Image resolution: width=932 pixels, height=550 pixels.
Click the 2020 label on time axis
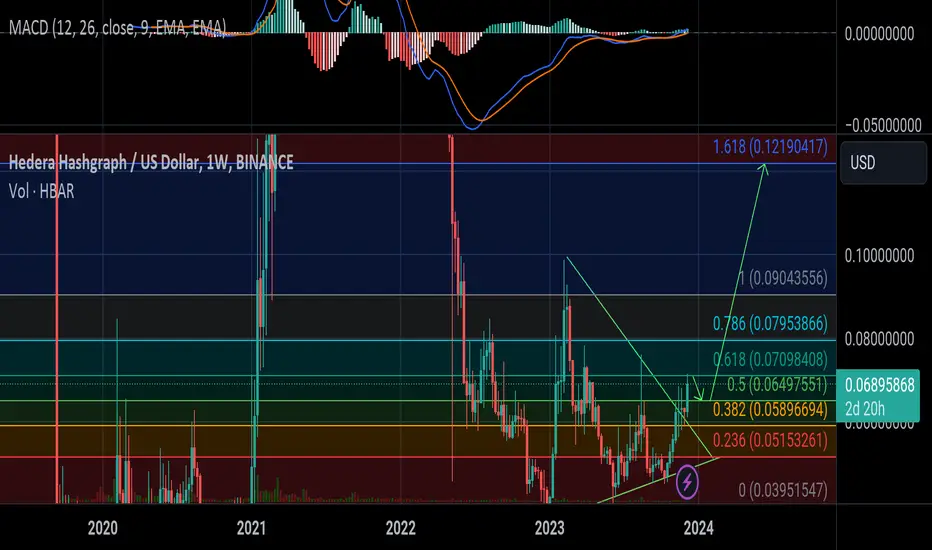102,528
